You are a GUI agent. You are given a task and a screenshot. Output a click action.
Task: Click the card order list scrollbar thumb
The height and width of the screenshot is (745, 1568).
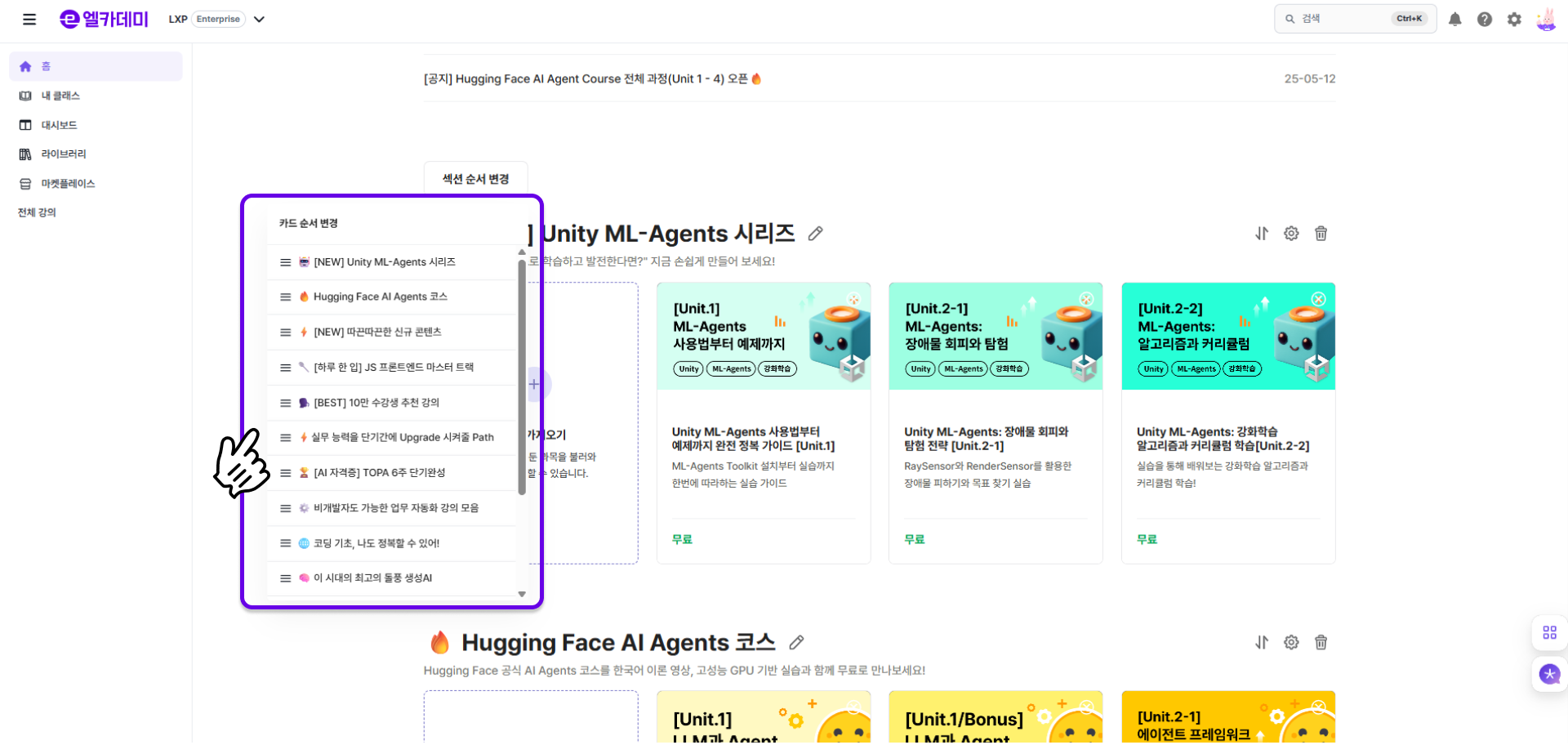pos(522,377)
